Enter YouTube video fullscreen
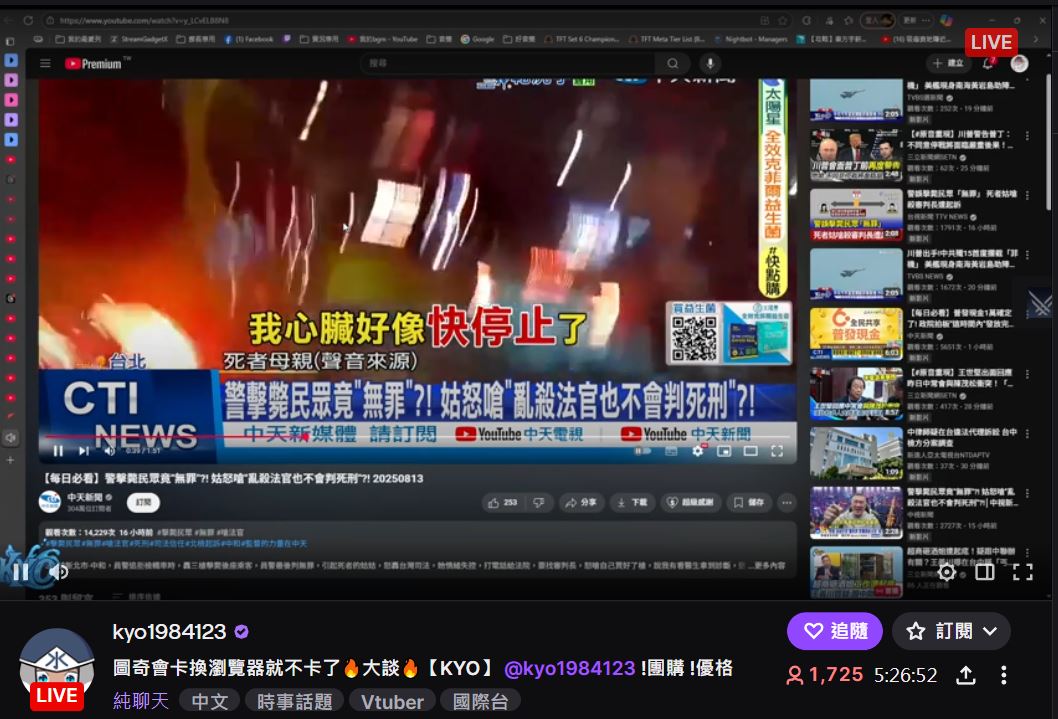This screenshot has height=719, width=1058. [777, 451]
